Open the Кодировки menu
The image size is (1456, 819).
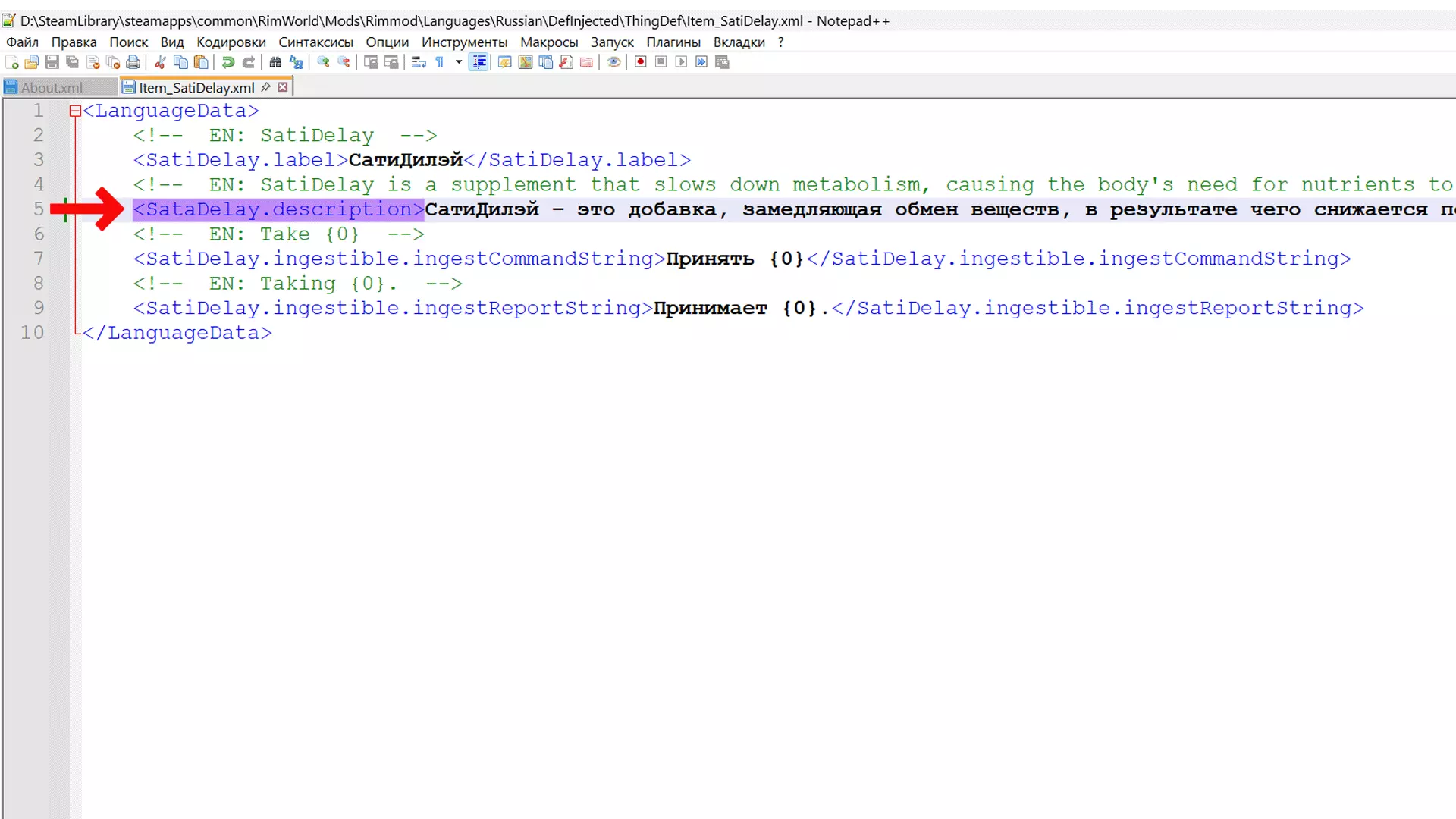point(231,42)
